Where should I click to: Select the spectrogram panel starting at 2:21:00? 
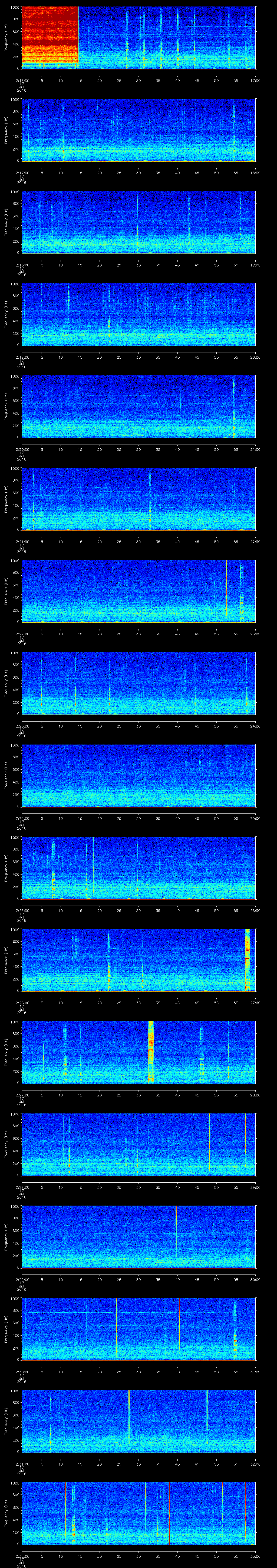[139, 499]
